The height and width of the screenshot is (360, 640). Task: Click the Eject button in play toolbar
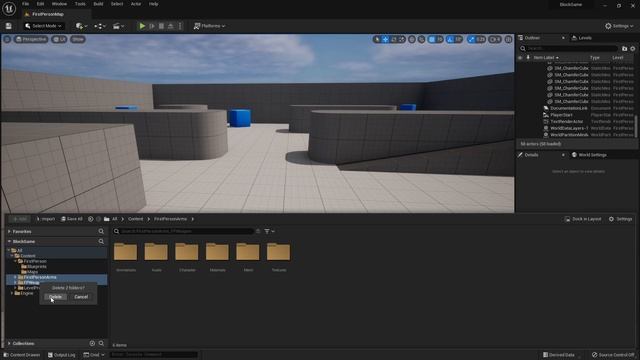(x=171, y=26)
